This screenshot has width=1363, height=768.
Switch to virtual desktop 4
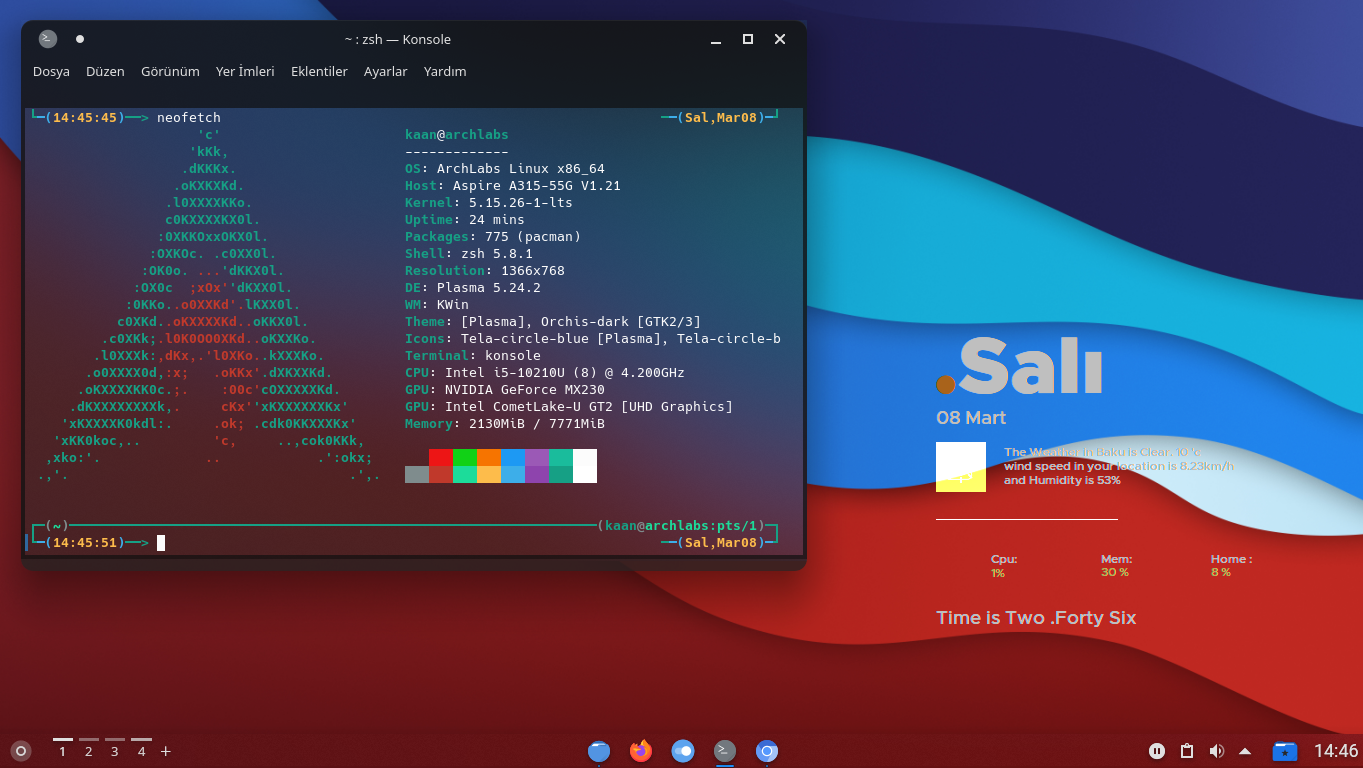click(x=141, y=751)
